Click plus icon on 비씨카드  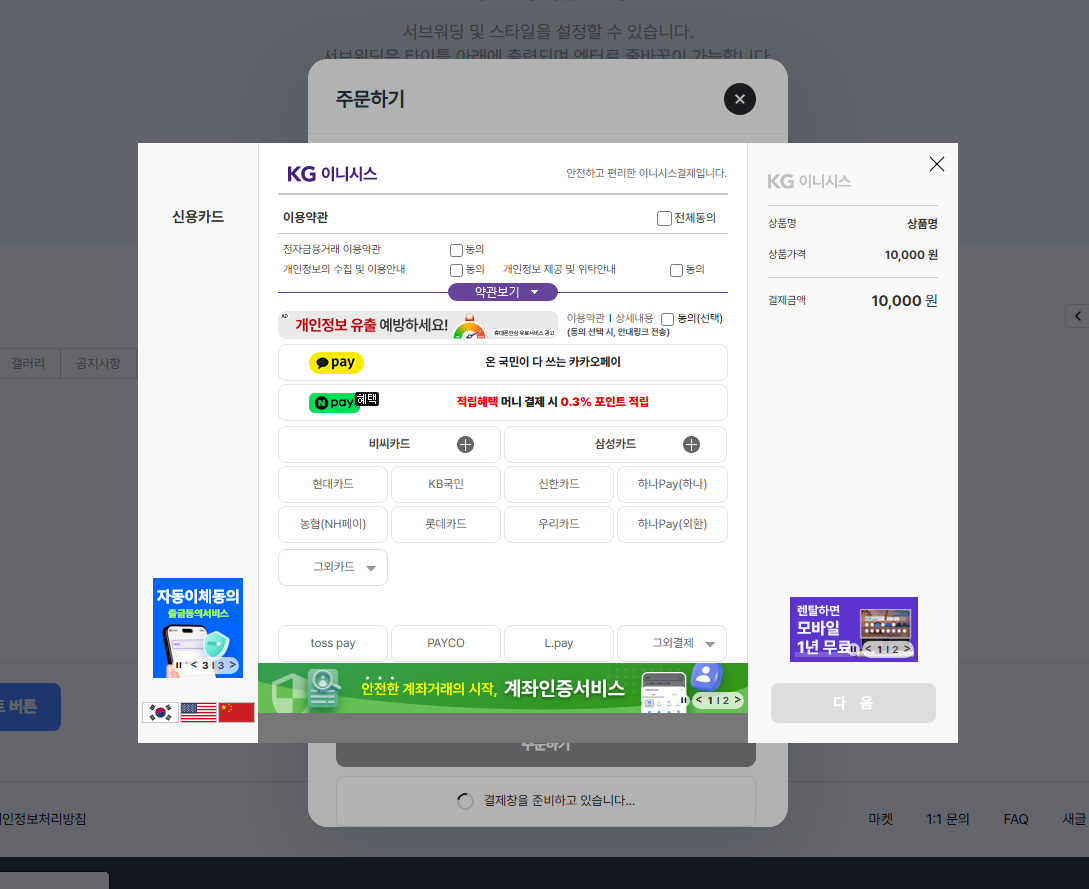point(465,444)
